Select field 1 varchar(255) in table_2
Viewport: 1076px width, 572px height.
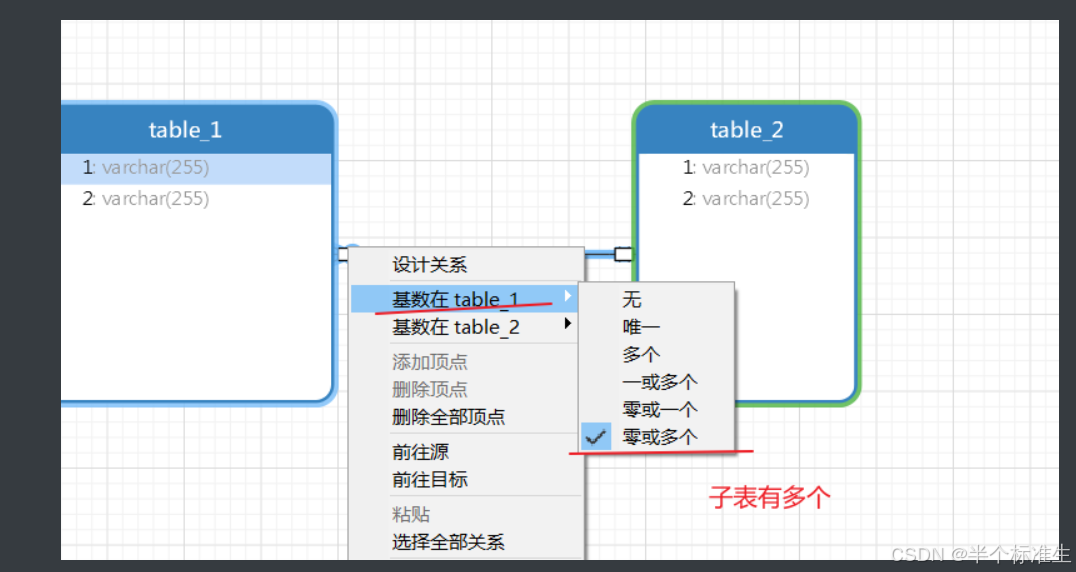click(746, 167)
